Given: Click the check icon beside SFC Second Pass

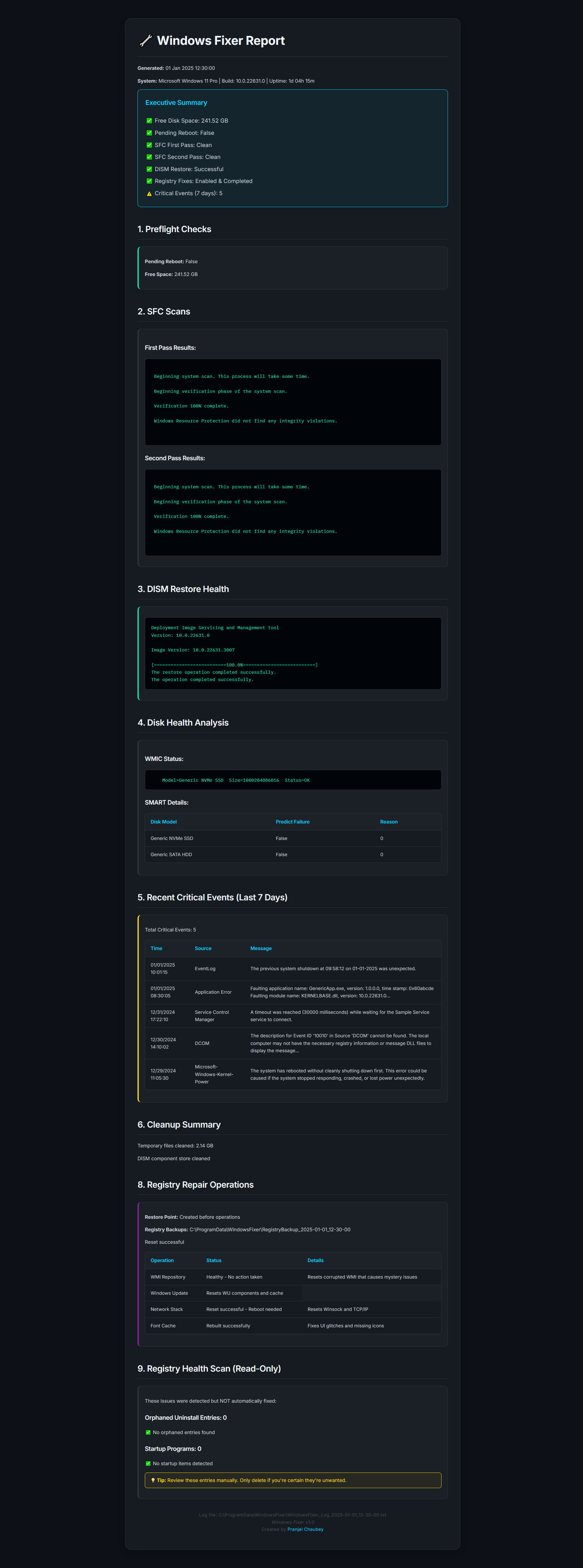Looking at the screenshot, I should coord(149,157).
